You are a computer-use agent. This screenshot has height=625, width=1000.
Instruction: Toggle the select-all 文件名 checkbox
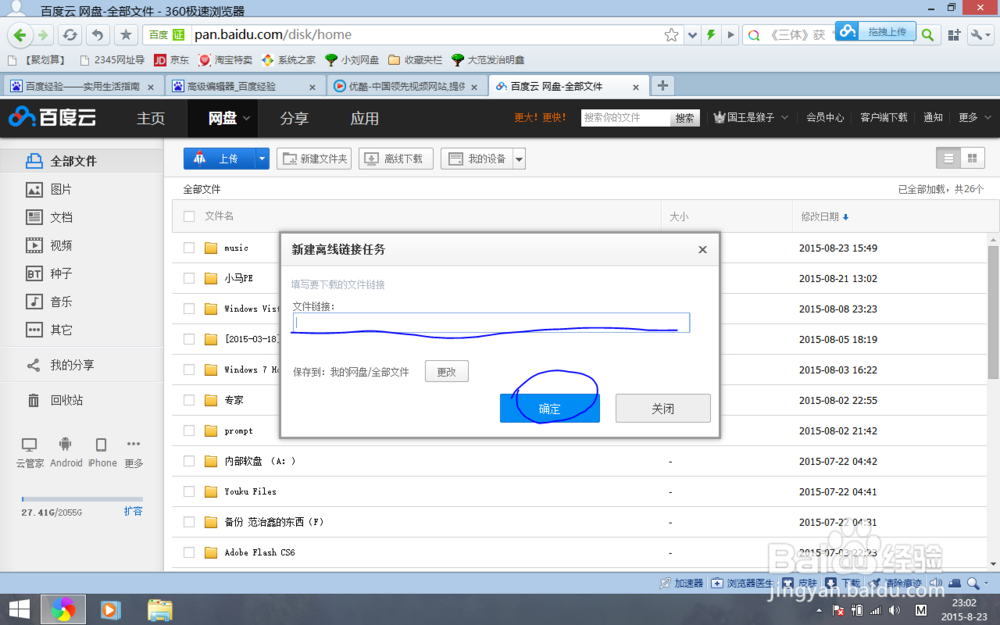(x=189, y=216)
